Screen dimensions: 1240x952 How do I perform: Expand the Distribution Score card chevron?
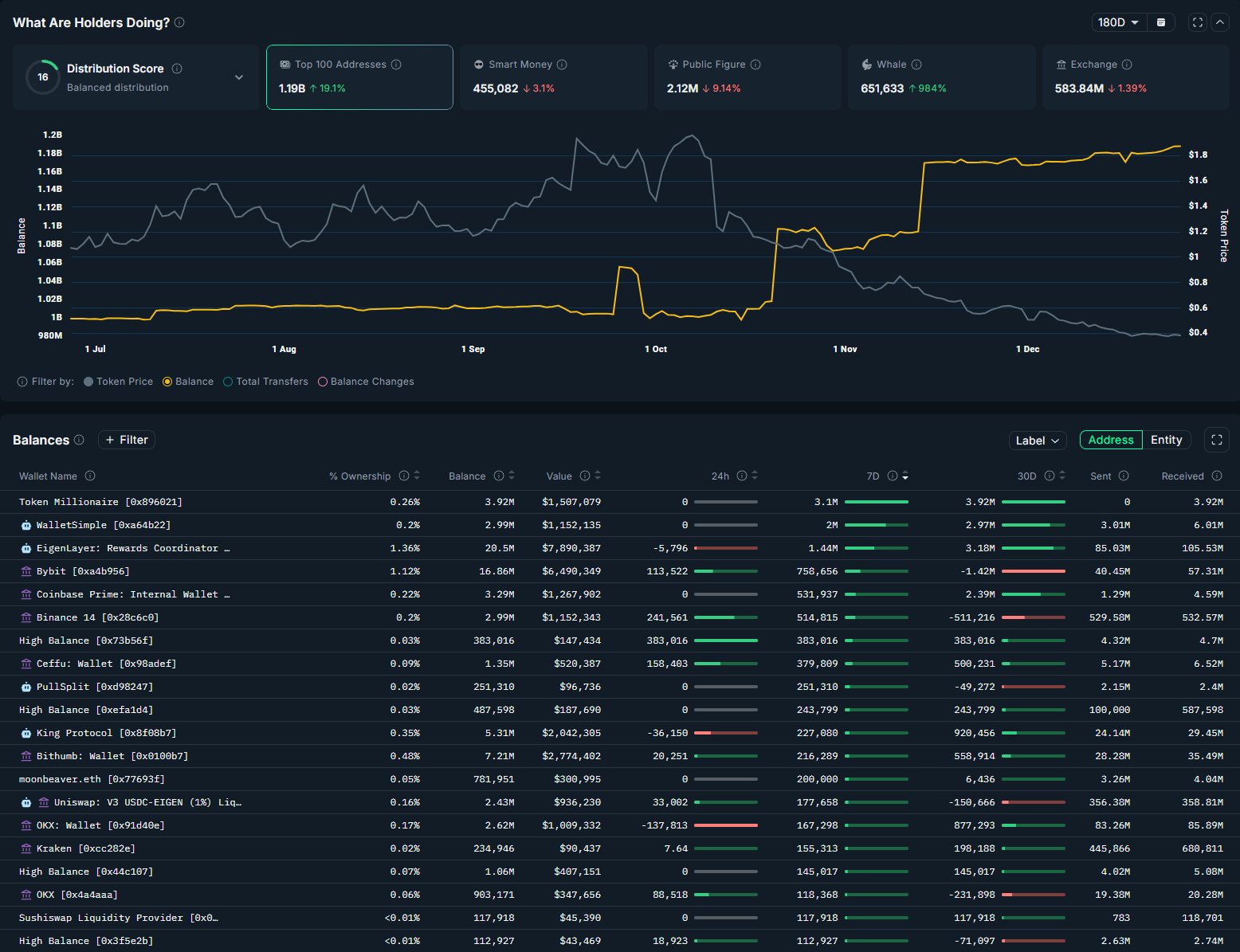point(239,77)
